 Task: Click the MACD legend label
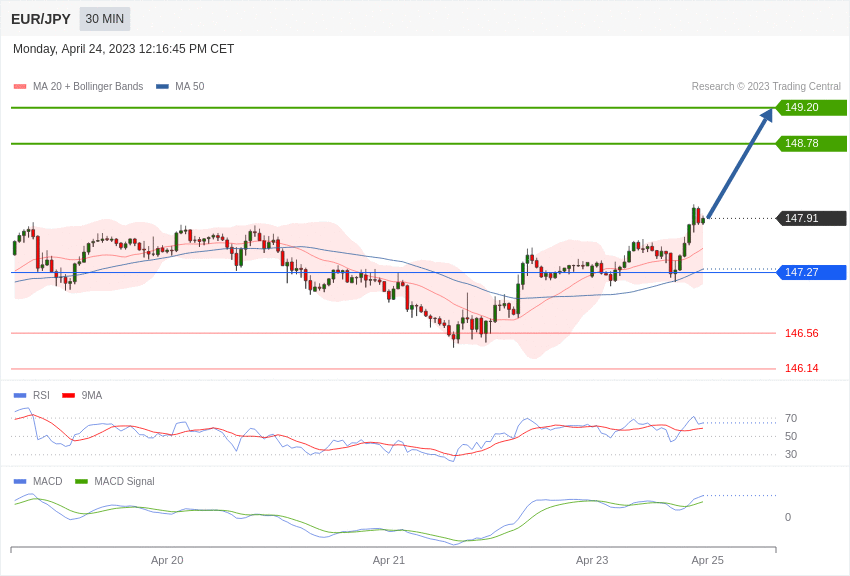(48, 481)
